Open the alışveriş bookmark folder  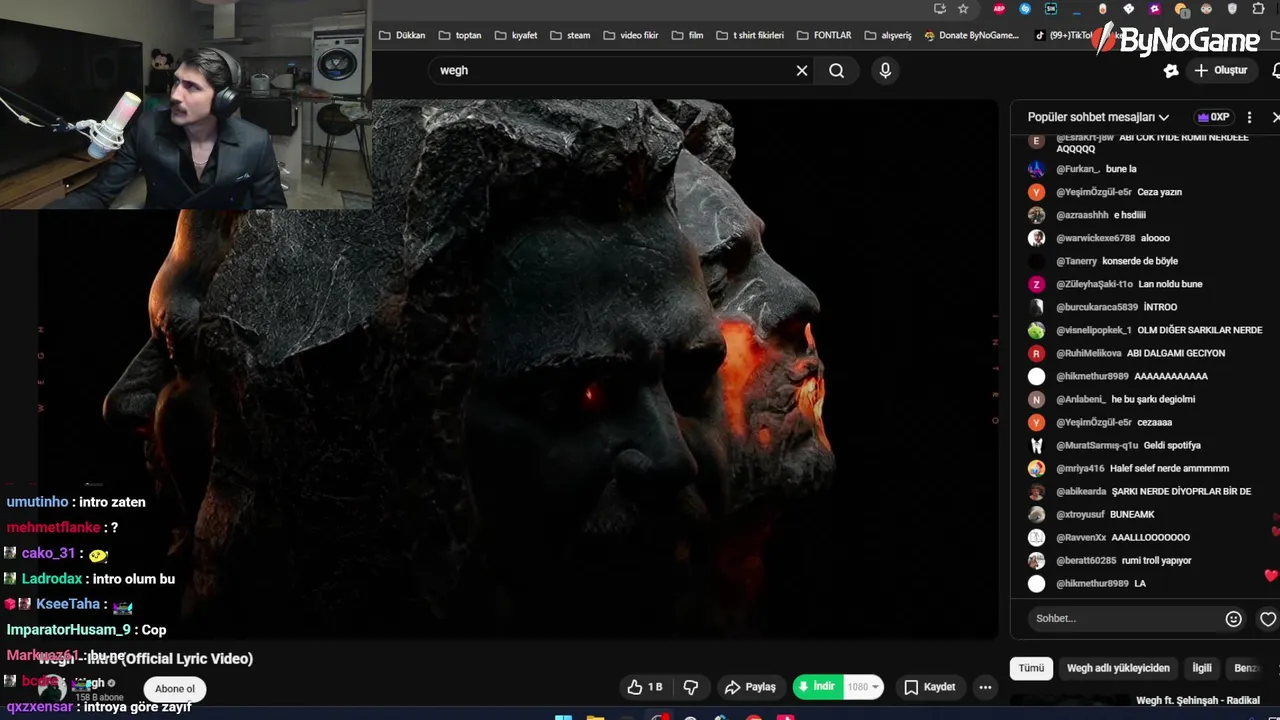point(888,35)
